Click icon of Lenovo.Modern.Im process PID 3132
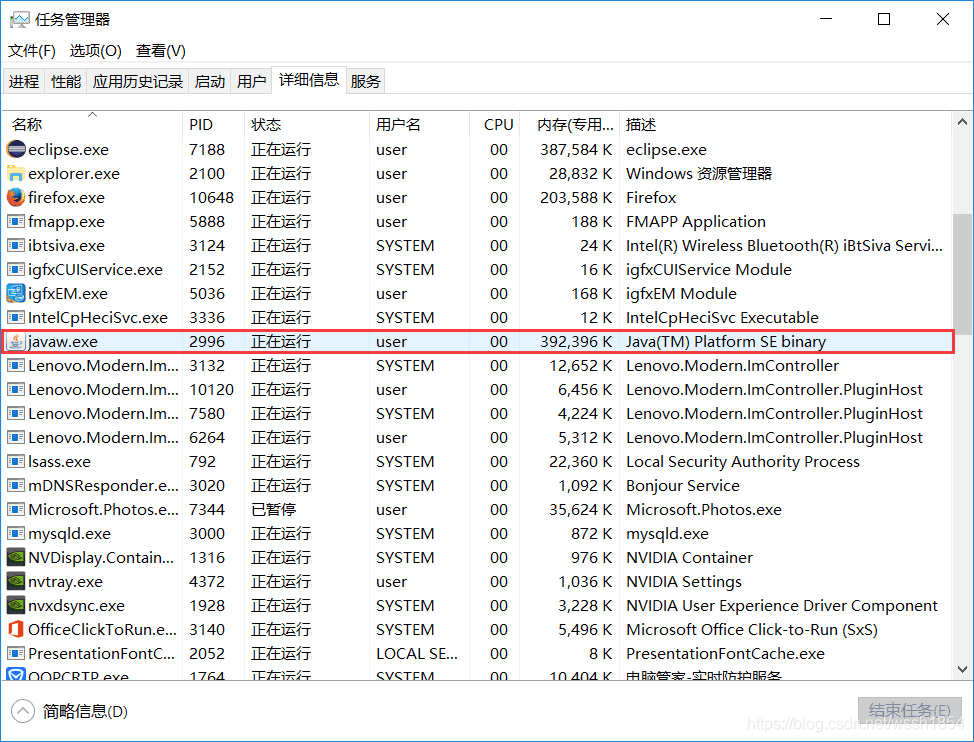974x742 pixels. (16, 365)
